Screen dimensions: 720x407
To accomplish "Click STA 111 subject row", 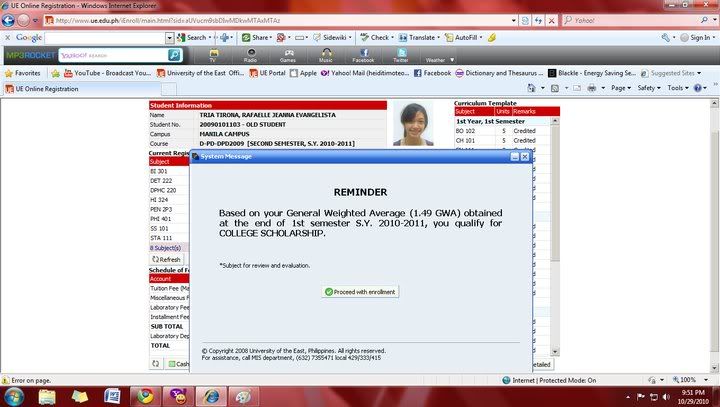I will pyautogui.click(x=169, y=238).
